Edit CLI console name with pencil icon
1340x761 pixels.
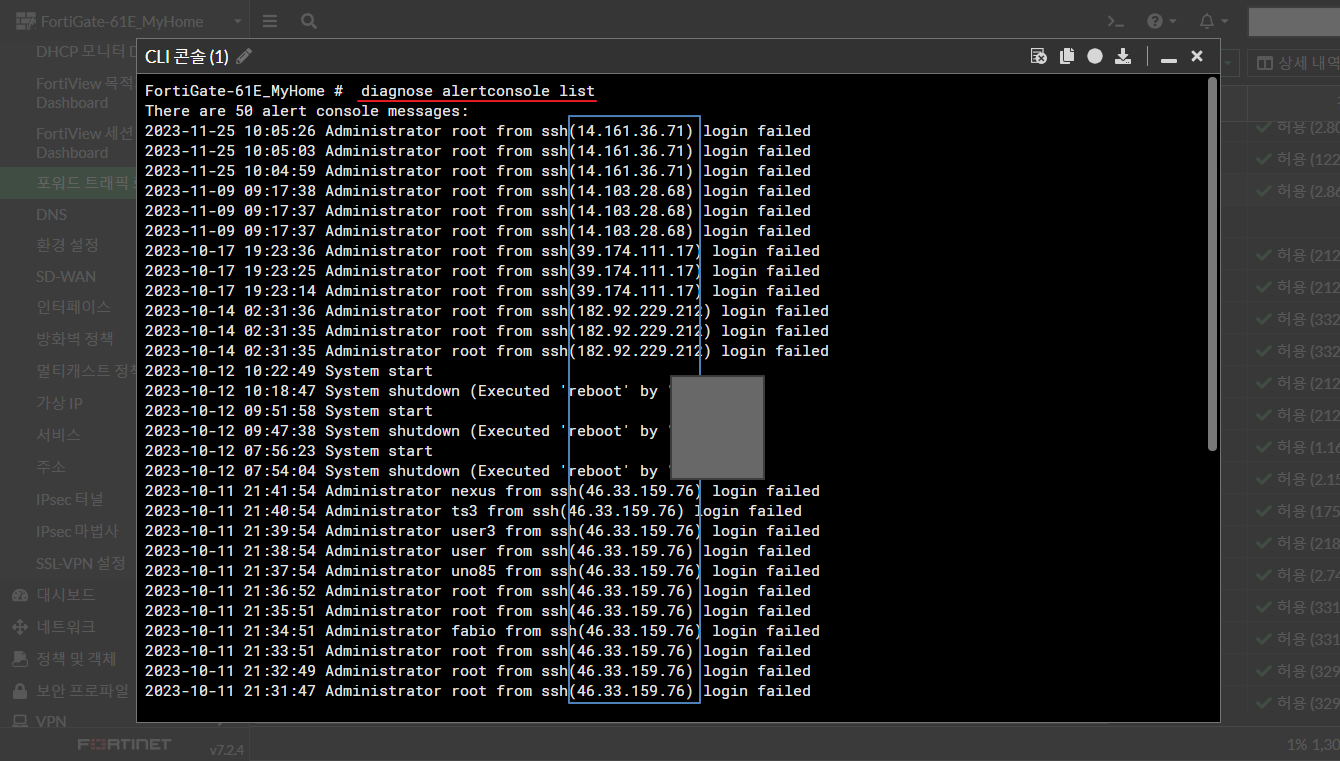(x=244, y=56)
